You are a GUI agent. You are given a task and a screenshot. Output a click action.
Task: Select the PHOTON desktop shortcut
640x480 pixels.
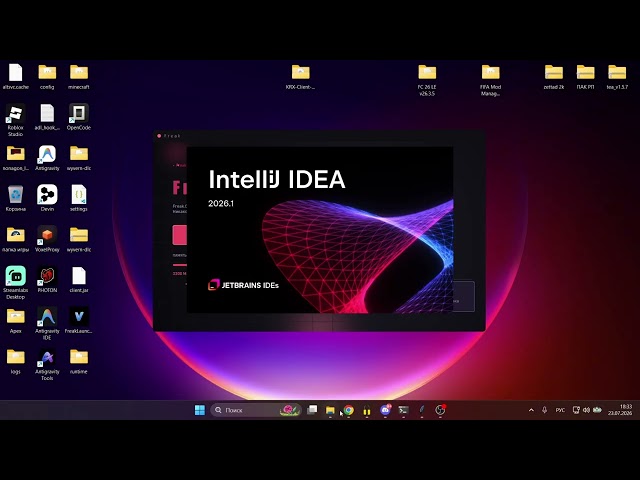pos(47,280)
